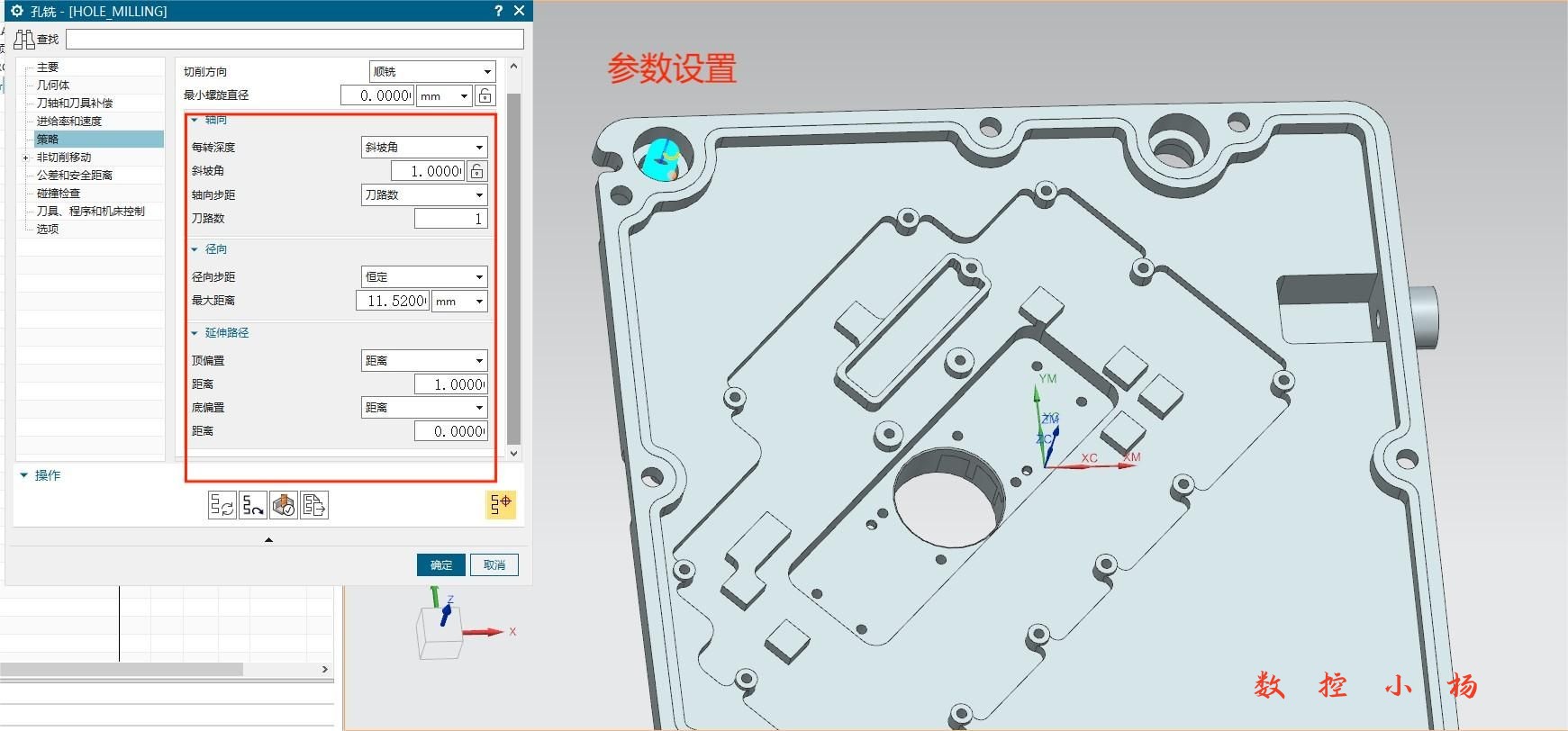Click the cyan tool in the corner hole

pyautogui.click(x=660, y=159)
